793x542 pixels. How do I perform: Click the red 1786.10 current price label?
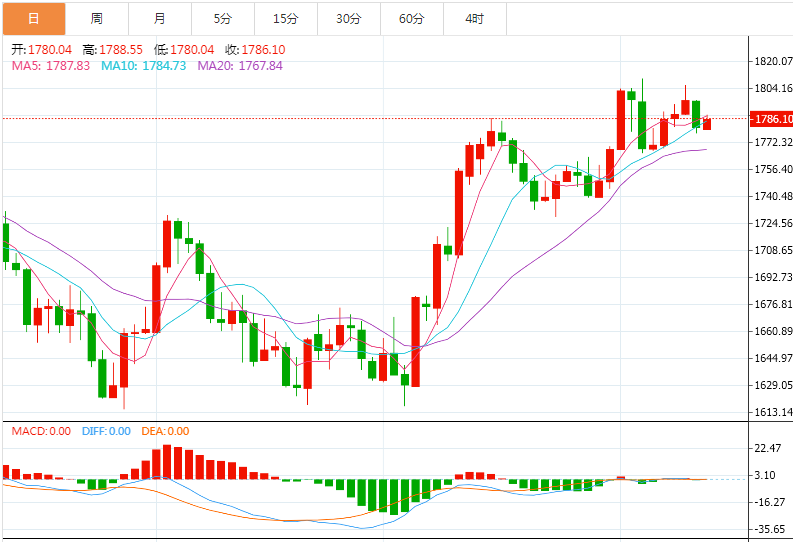click(771, 119)
